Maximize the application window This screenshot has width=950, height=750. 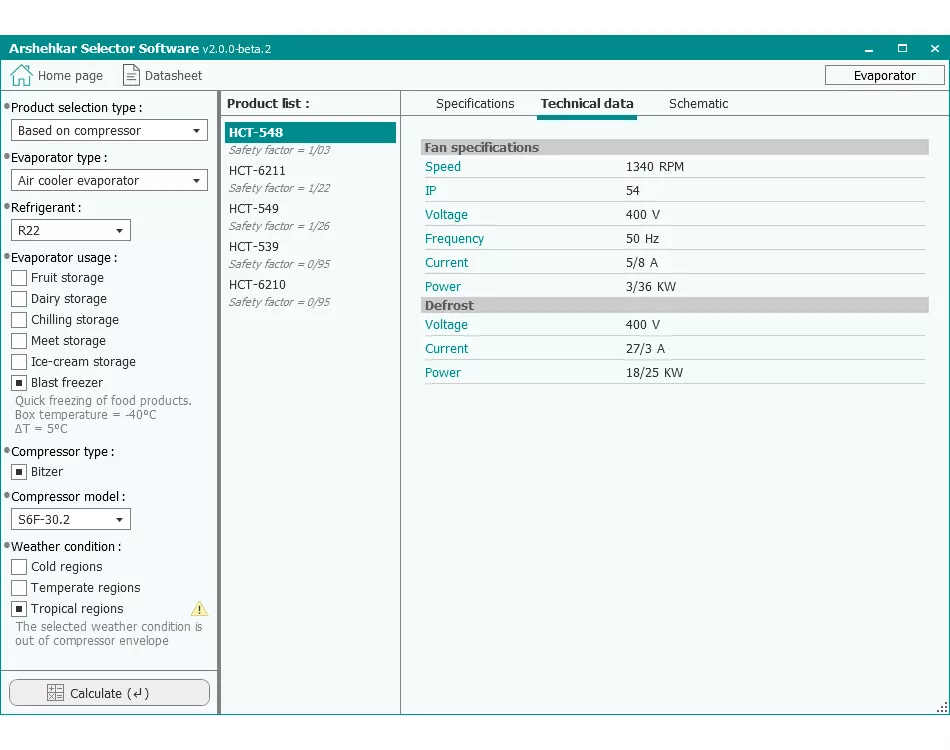902,48
